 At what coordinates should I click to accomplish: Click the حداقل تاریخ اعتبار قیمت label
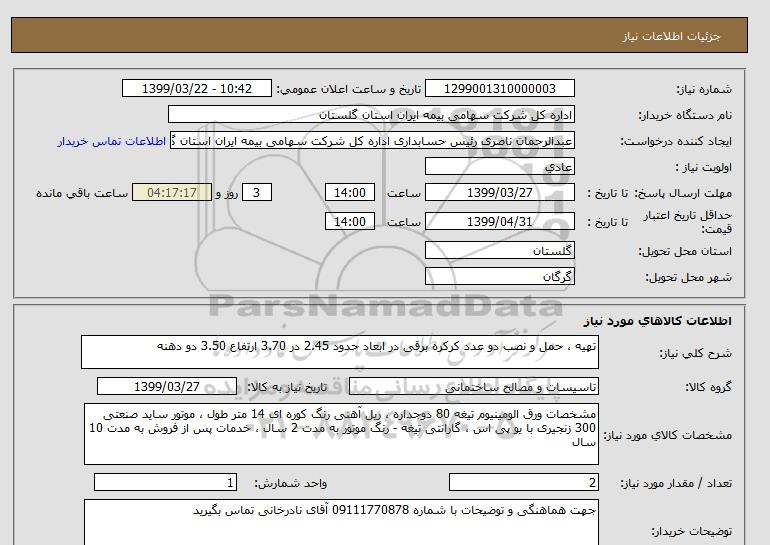click(688, 222)
